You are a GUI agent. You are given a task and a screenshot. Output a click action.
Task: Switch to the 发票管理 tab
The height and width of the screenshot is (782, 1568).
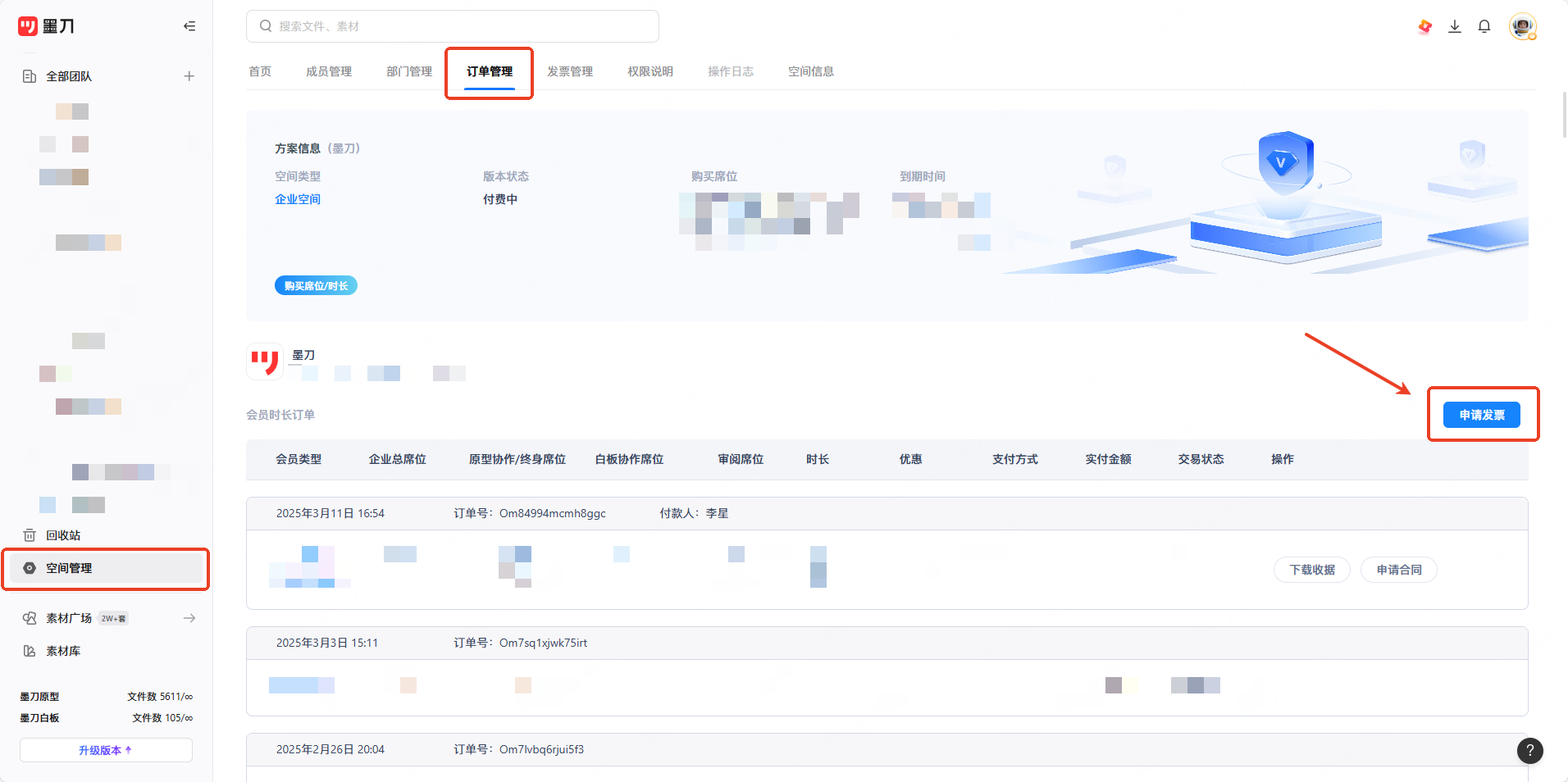[570, 71]
